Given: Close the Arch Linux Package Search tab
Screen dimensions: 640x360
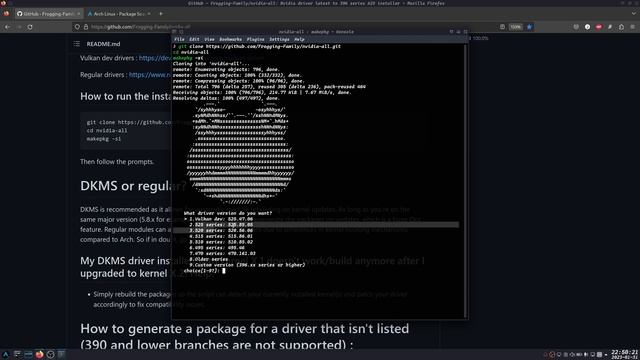Looking at the screenshot, I should tap(149, 13).
